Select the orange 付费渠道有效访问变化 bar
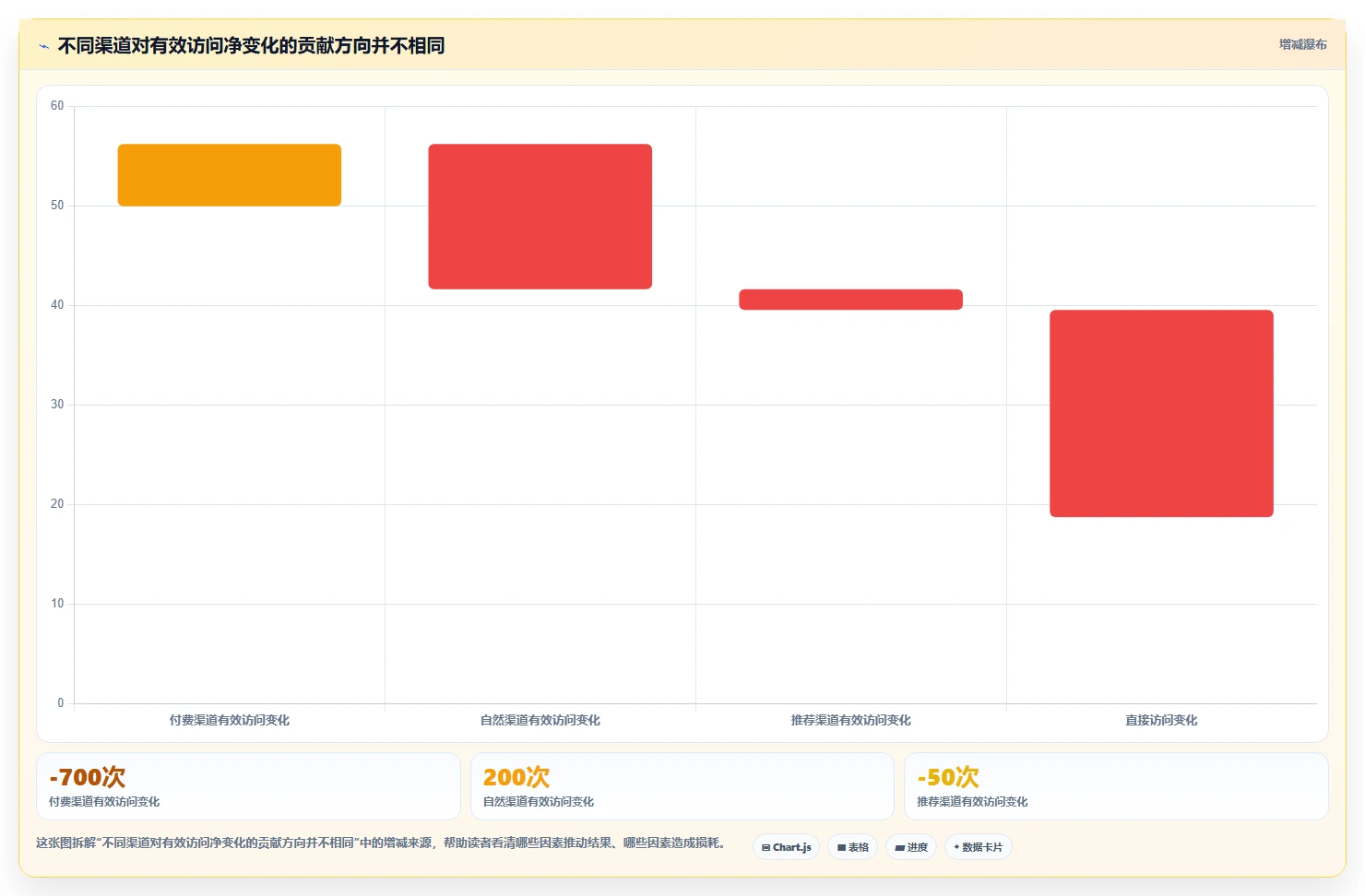This screenshot has width=1365, height=896. [230, 175]
